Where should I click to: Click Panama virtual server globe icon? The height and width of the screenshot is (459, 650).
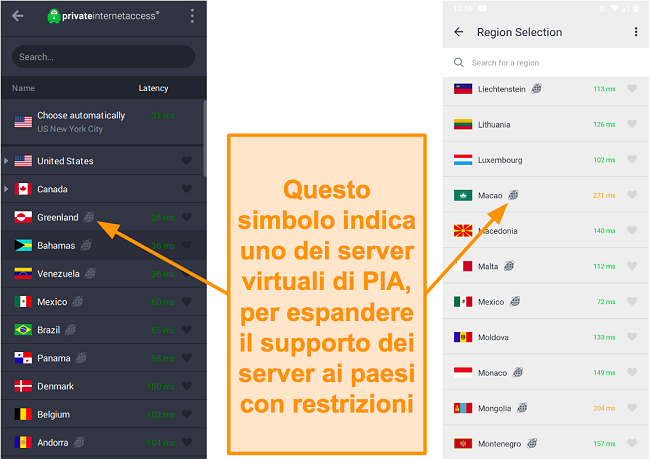[x=81, y=357]
